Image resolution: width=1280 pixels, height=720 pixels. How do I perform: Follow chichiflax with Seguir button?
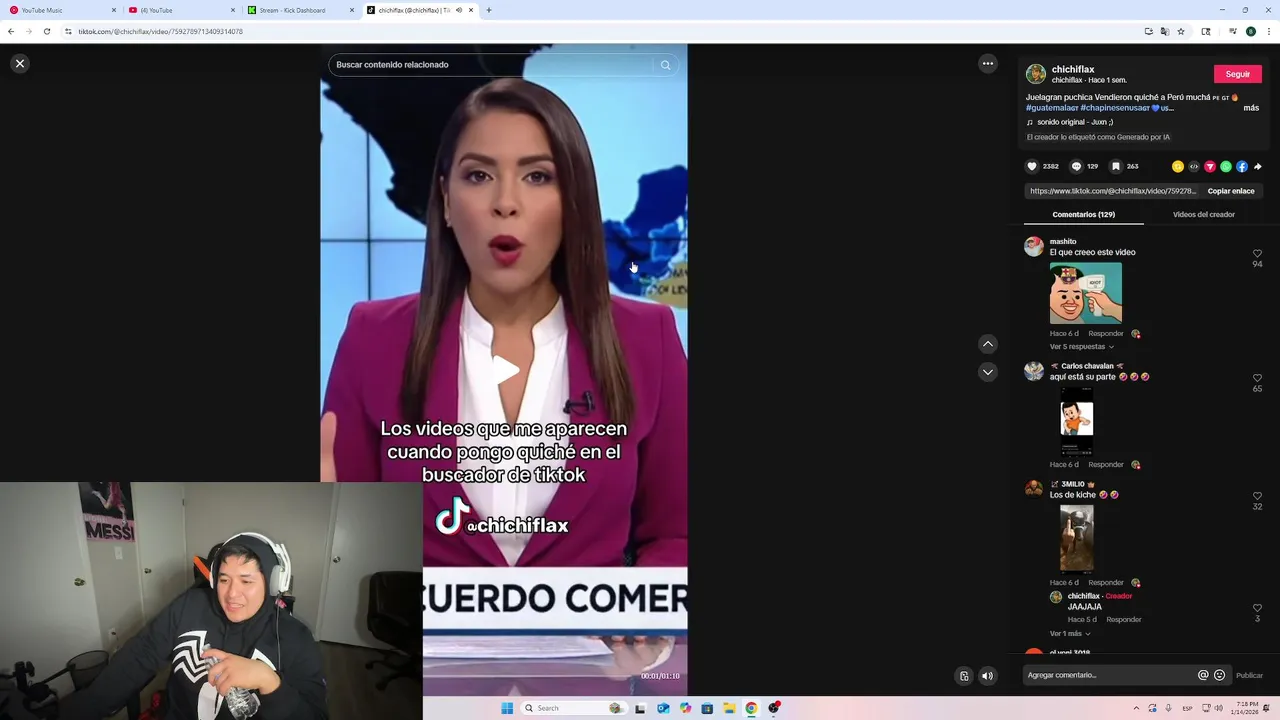(1238, 74)
